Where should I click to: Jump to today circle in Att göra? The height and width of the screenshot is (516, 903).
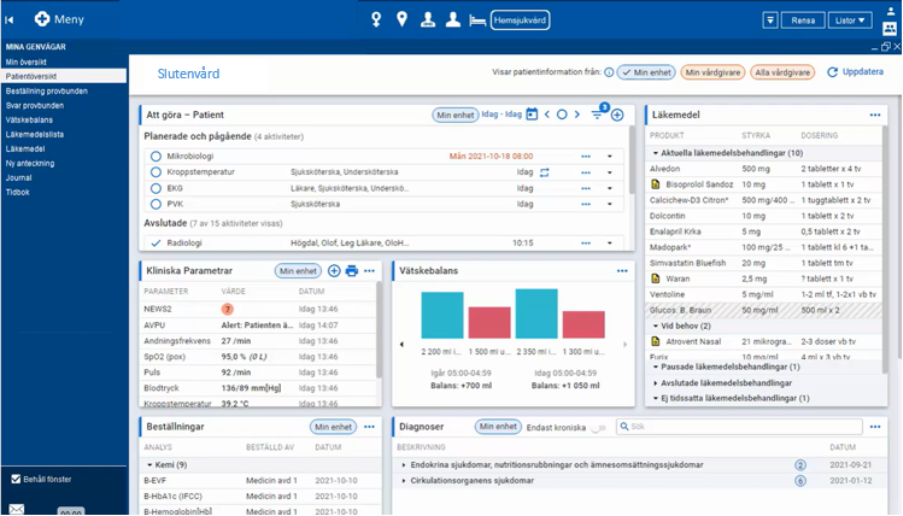coord(561,114)
